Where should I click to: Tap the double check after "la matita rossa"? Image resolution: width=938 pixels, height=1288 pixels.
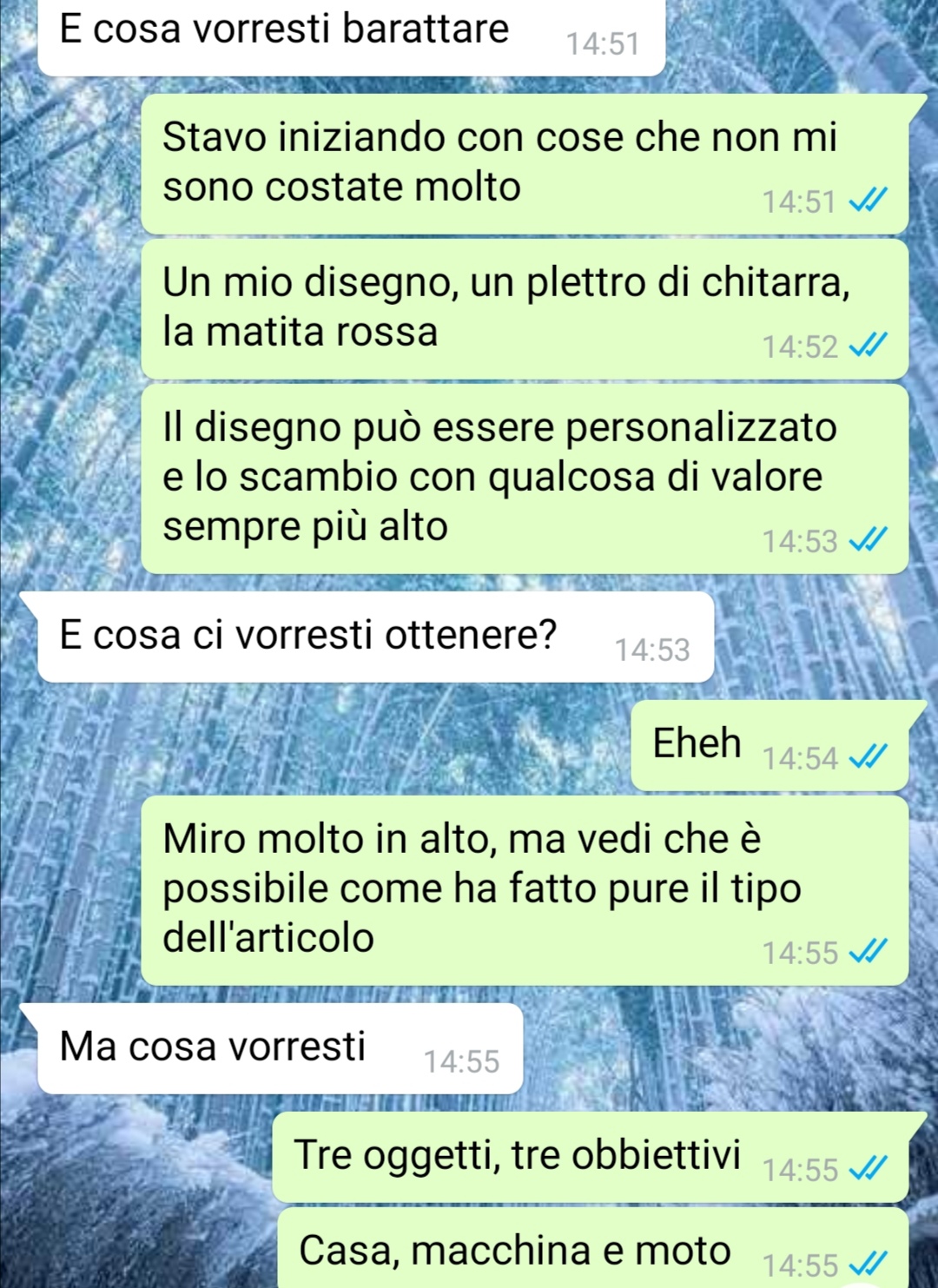[x=868, y=347]
